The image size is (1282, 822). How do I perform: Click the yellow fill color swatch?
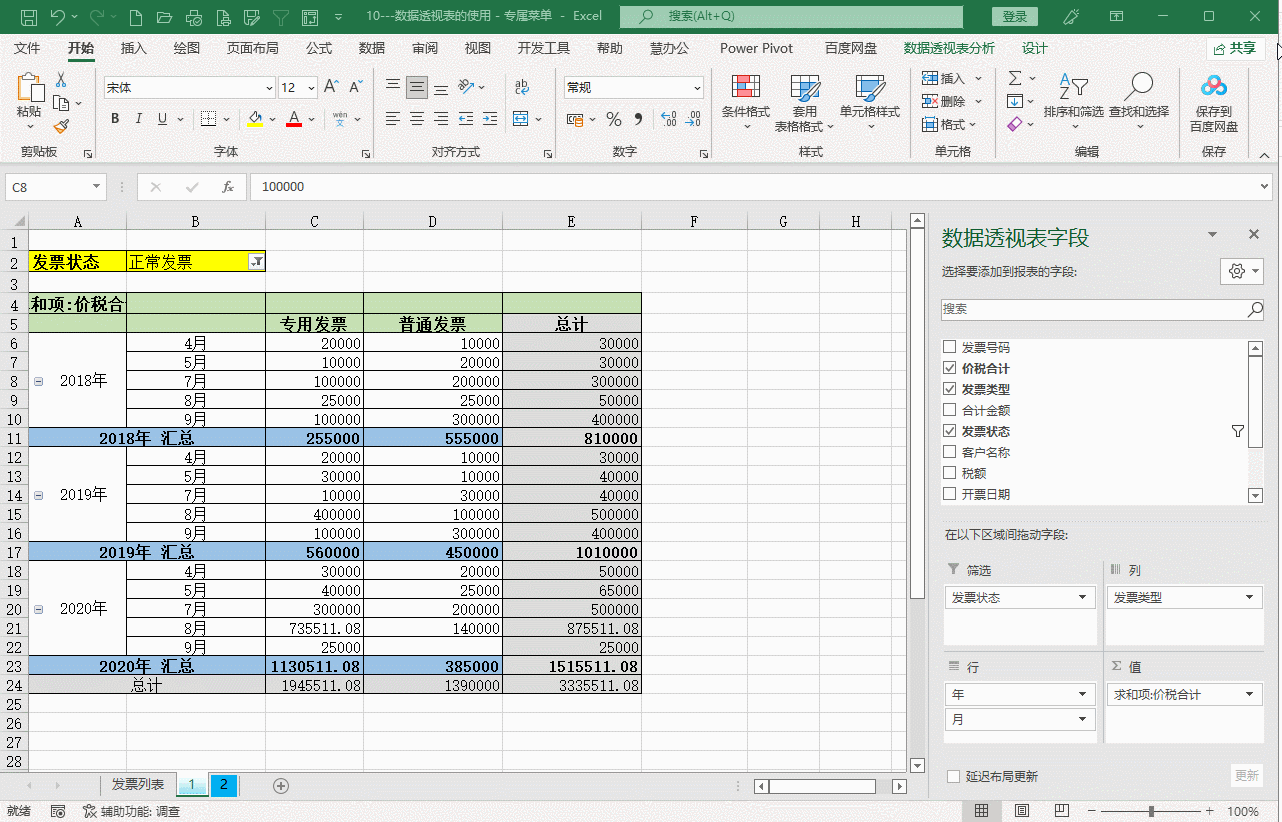coord(255,119)
